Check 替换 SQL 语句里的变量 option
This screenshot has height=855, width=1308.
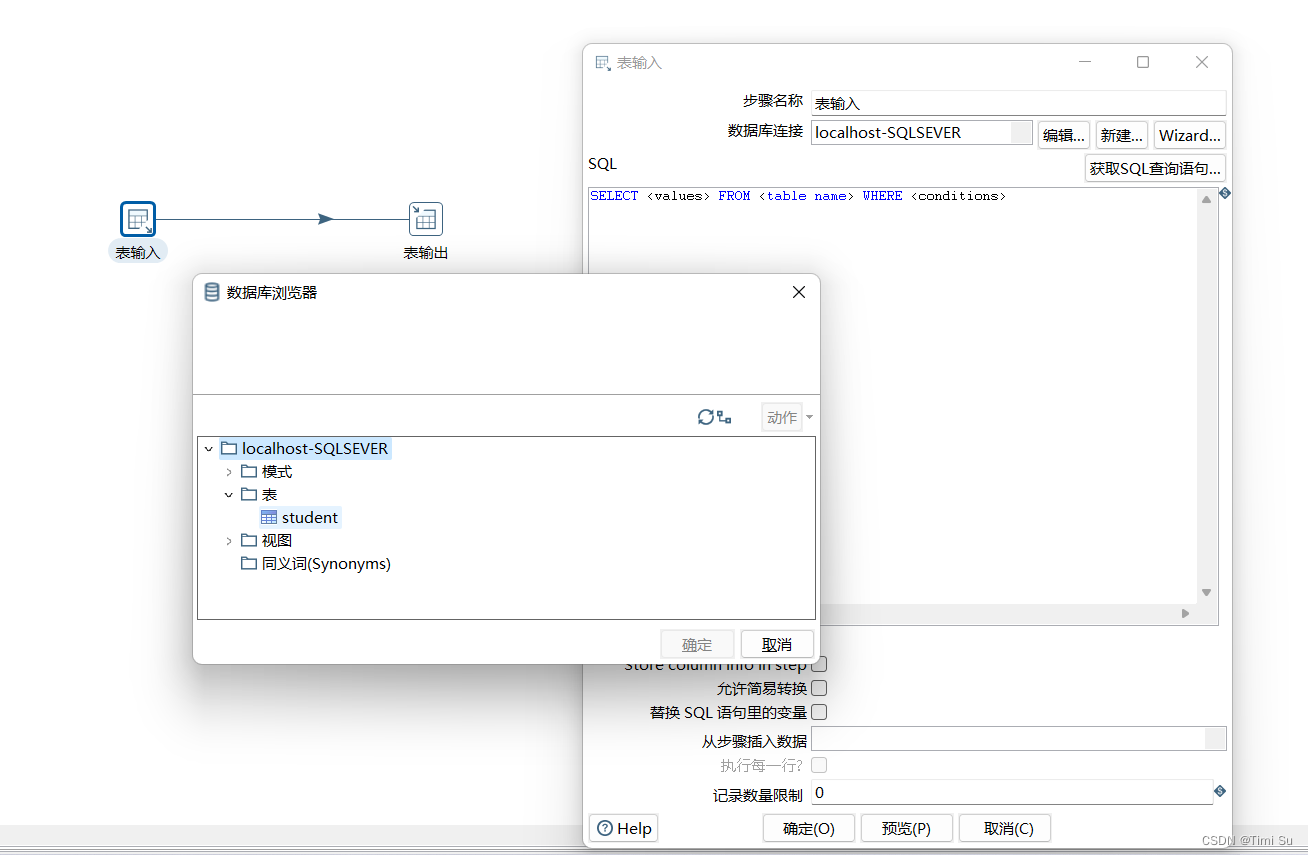click(818, 712)
